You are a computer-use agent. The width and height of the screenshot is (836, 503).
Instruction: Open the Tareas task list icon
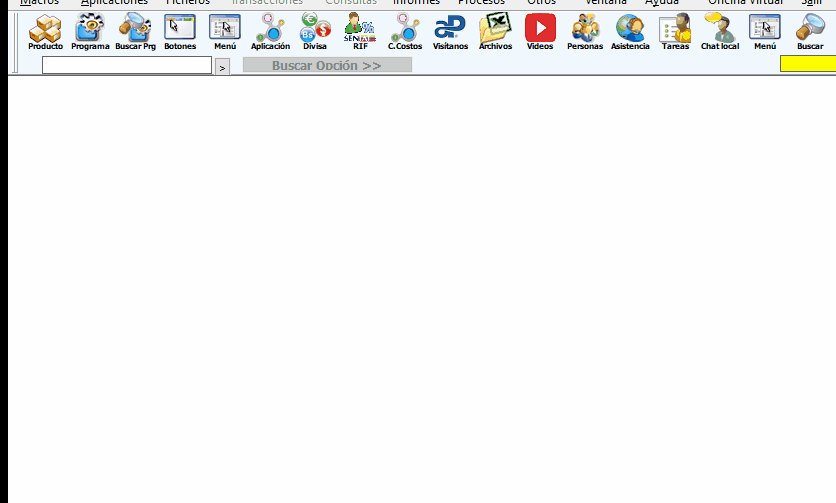[675, 31]
